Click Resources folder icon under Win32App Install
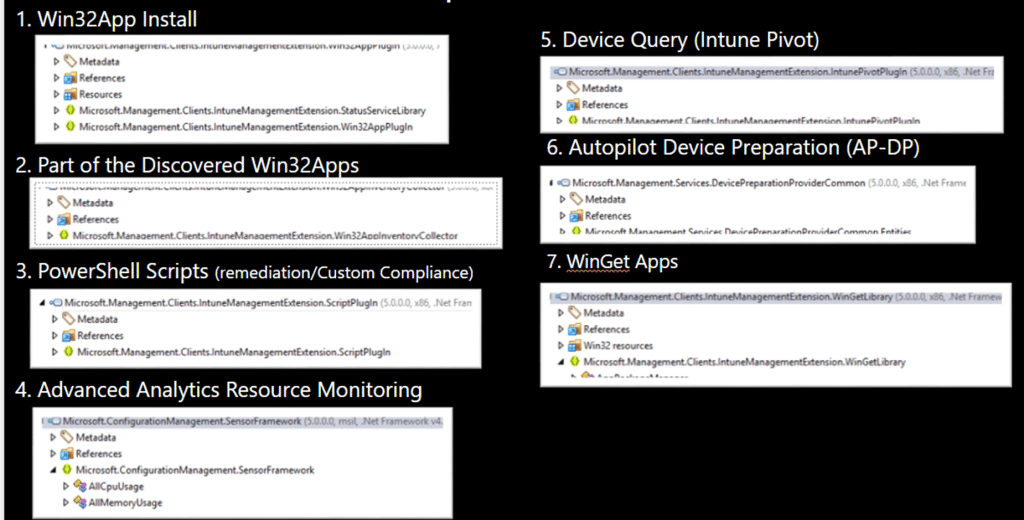1024x520 pixels. 70,94
